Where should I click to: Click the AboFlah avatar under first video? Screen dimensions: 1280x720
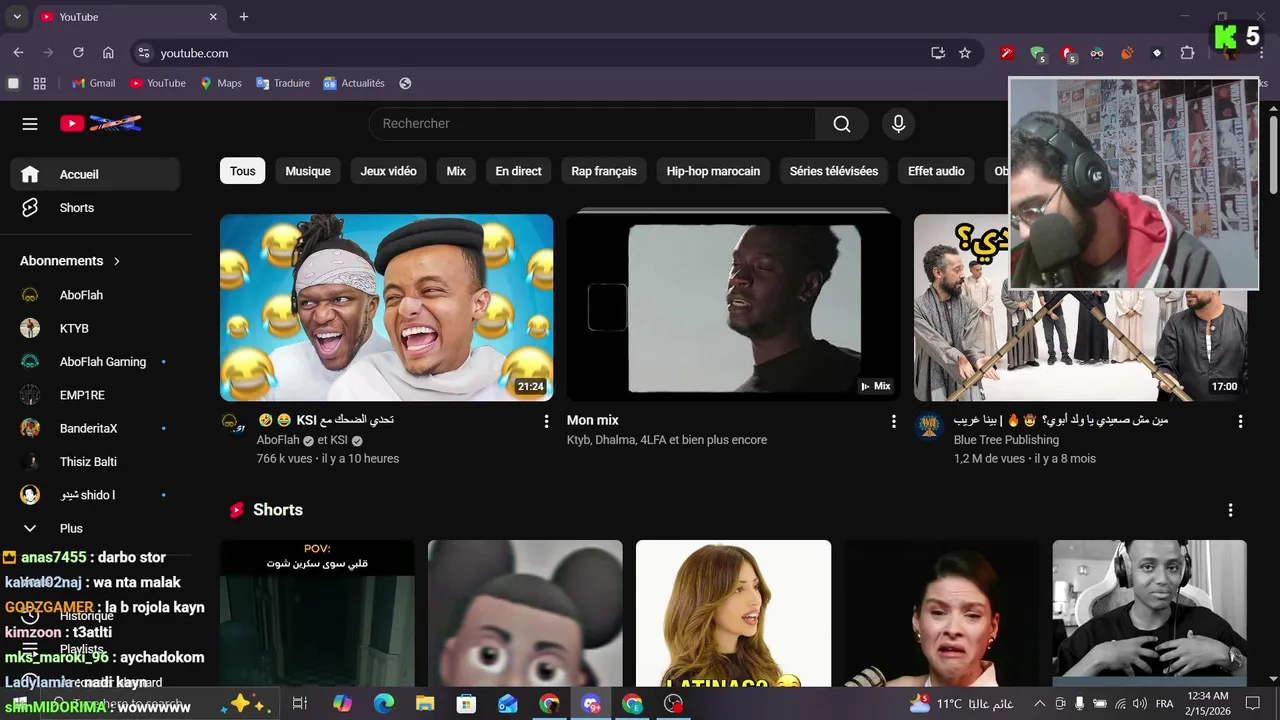[x=232, y=423]
